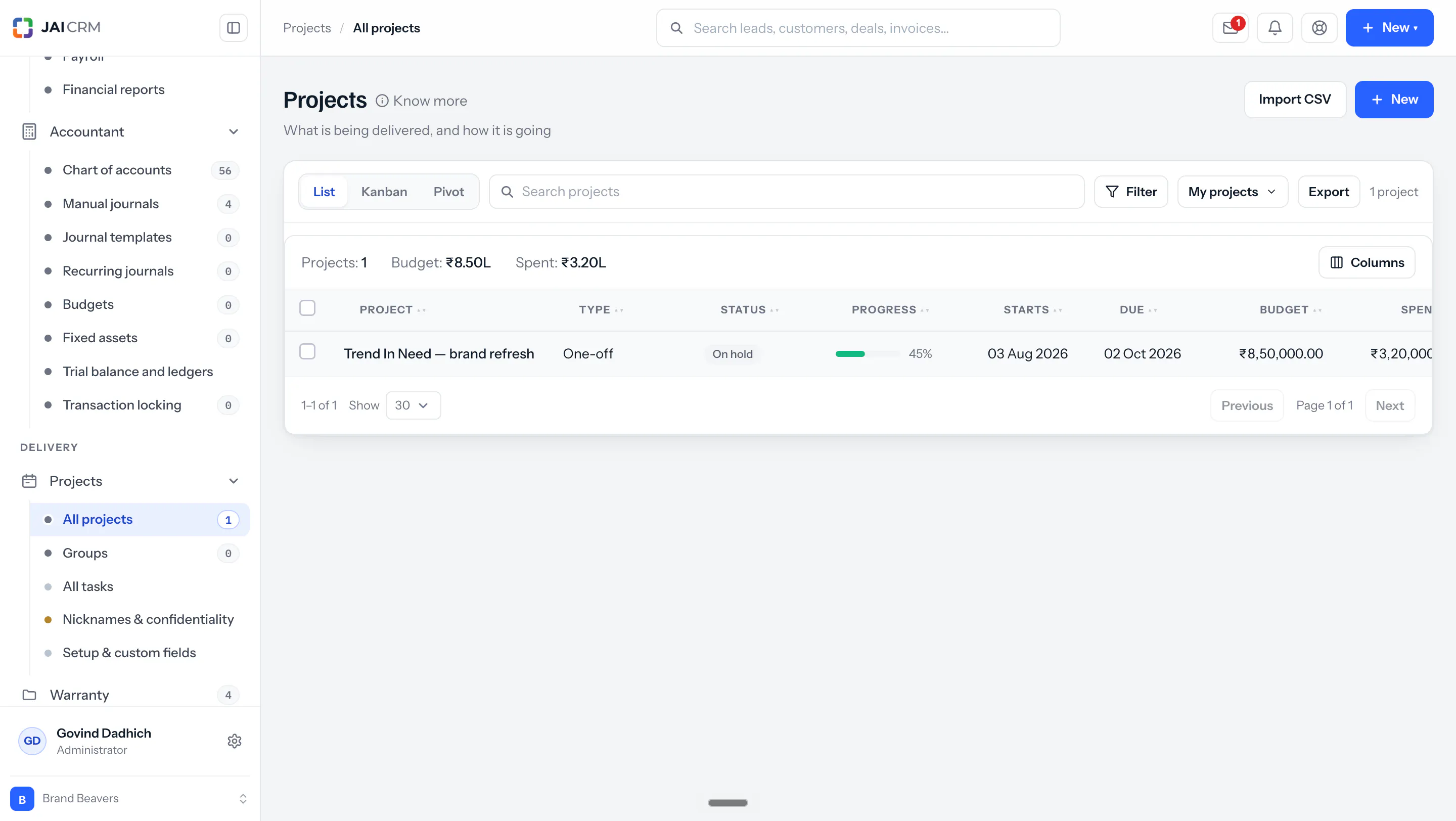Click plus icon in page New button
1456x821 pixels.
point(1377,100)
